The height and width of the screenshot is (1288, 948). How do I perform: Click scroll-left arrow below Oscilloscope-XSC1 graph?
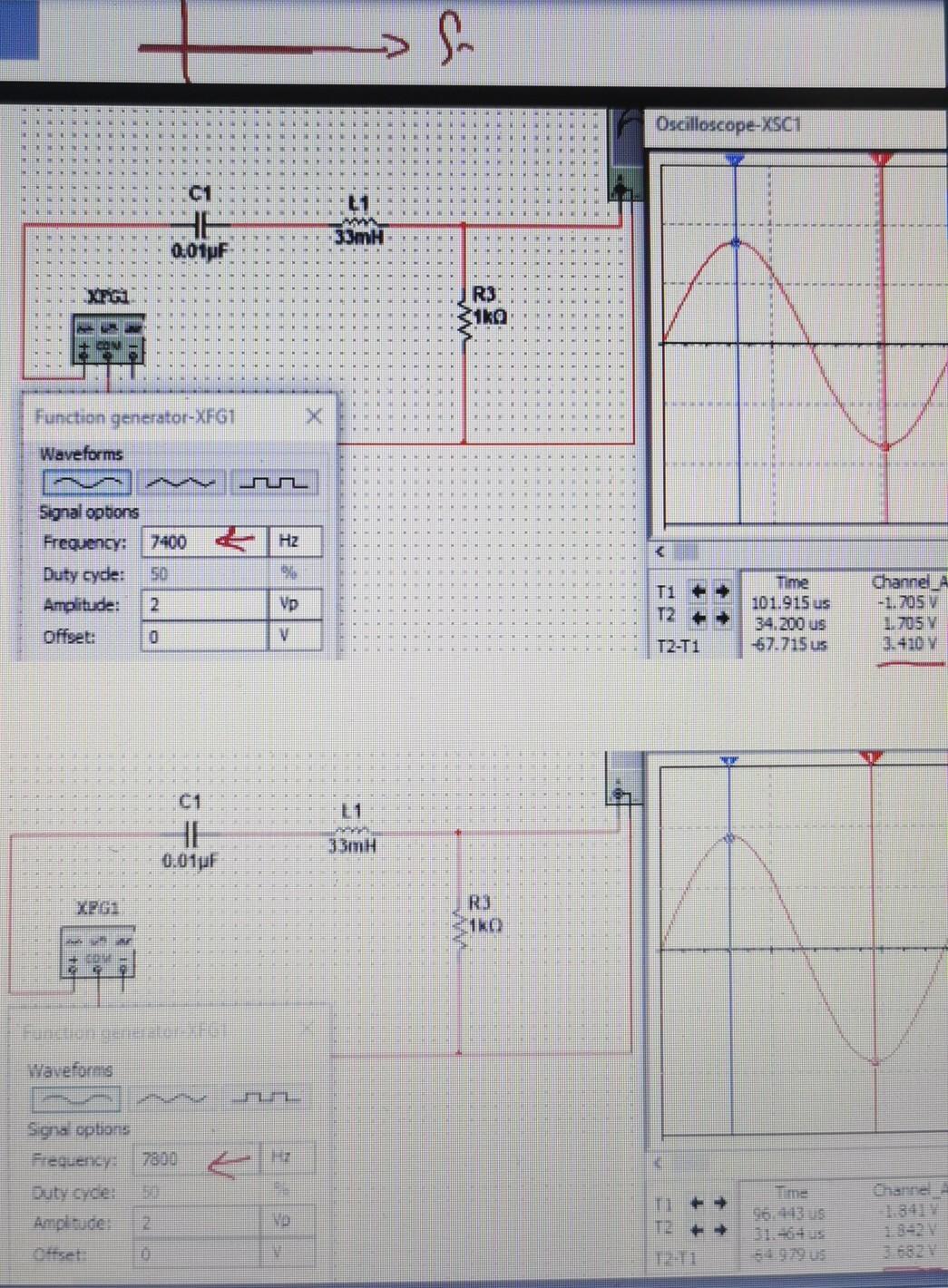click(660, 551)
